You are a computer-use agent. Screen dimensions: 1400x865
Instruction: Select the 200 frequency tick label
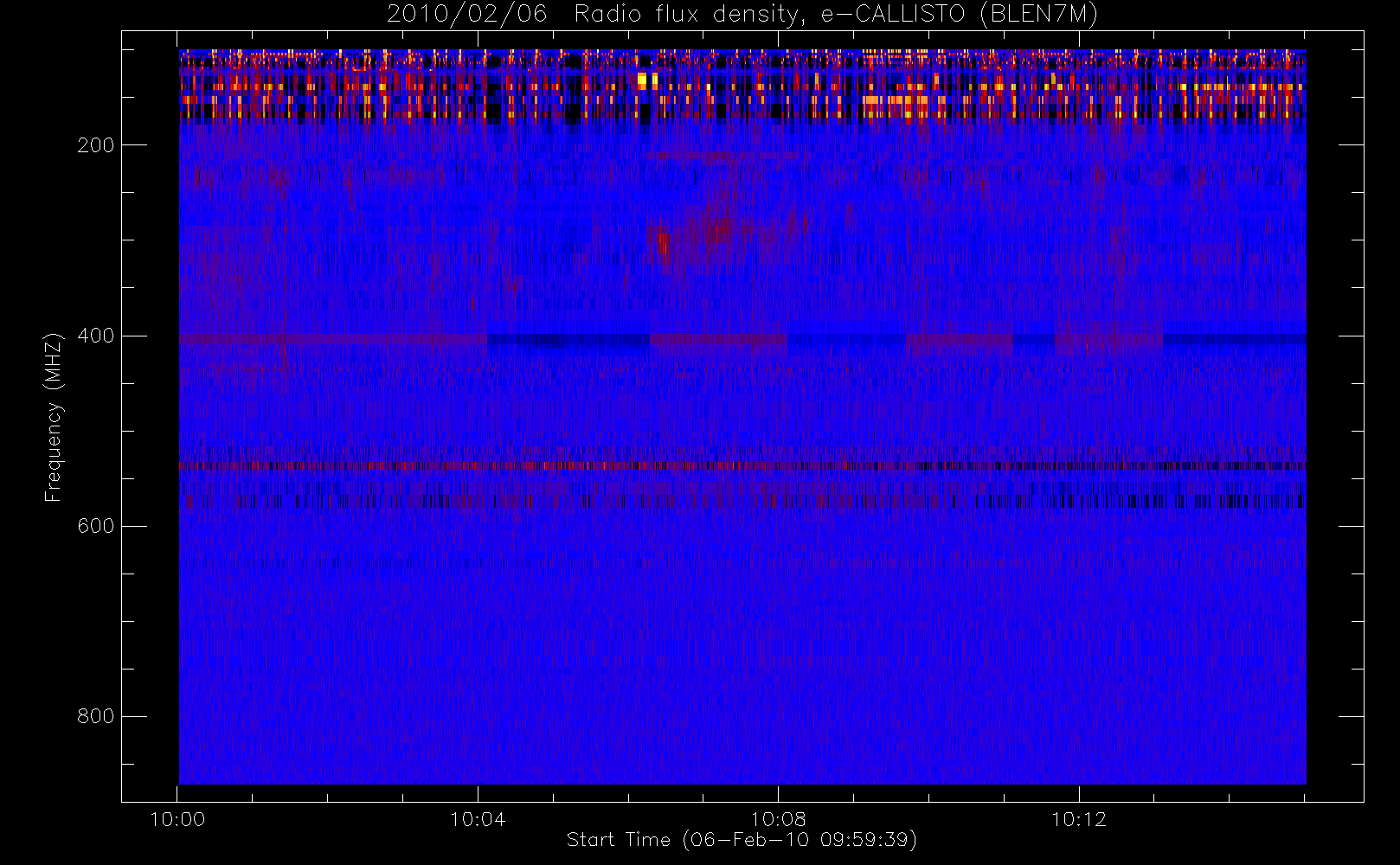click(x=96, y=145)
